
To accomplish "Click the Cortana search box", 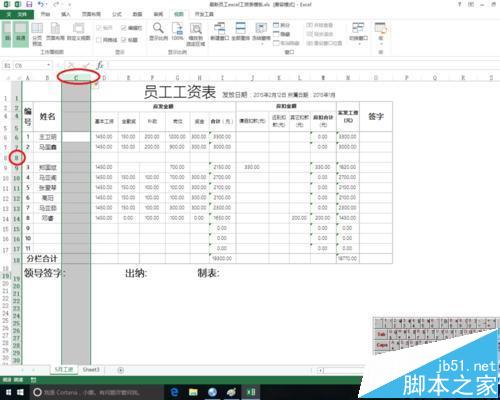I will [x=97, y=392].
